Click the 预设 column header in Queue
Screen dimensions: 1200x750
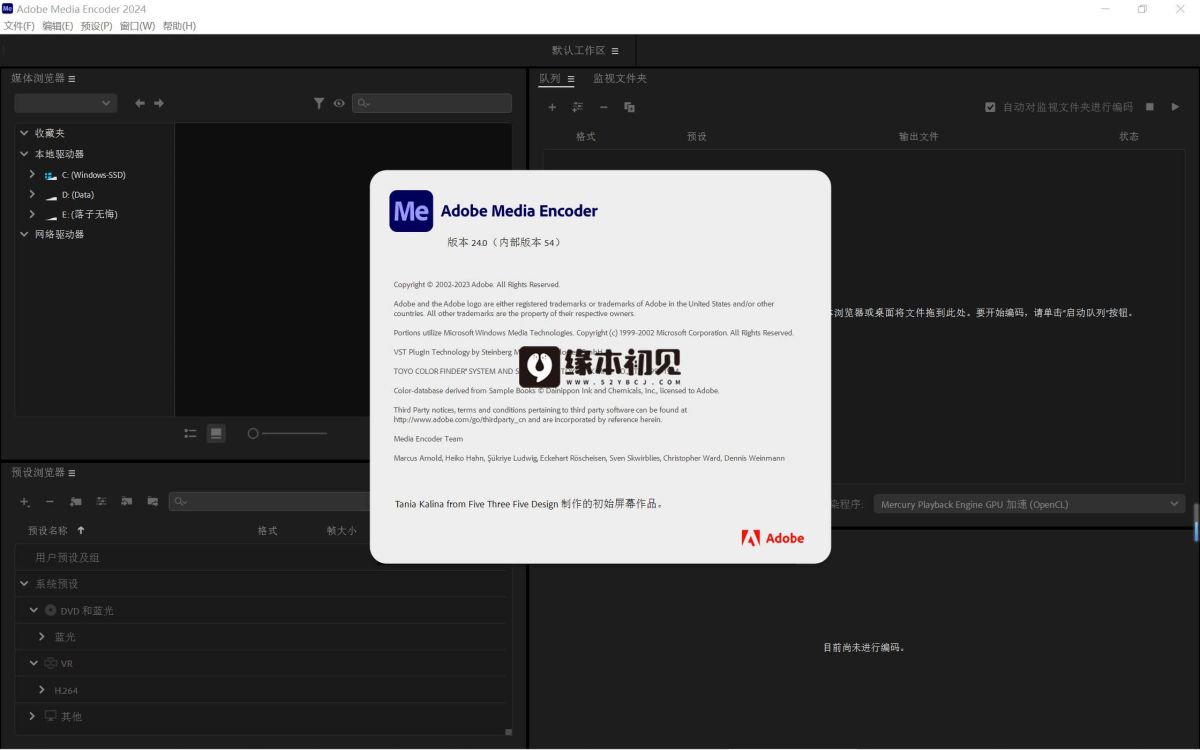[697, 136]
